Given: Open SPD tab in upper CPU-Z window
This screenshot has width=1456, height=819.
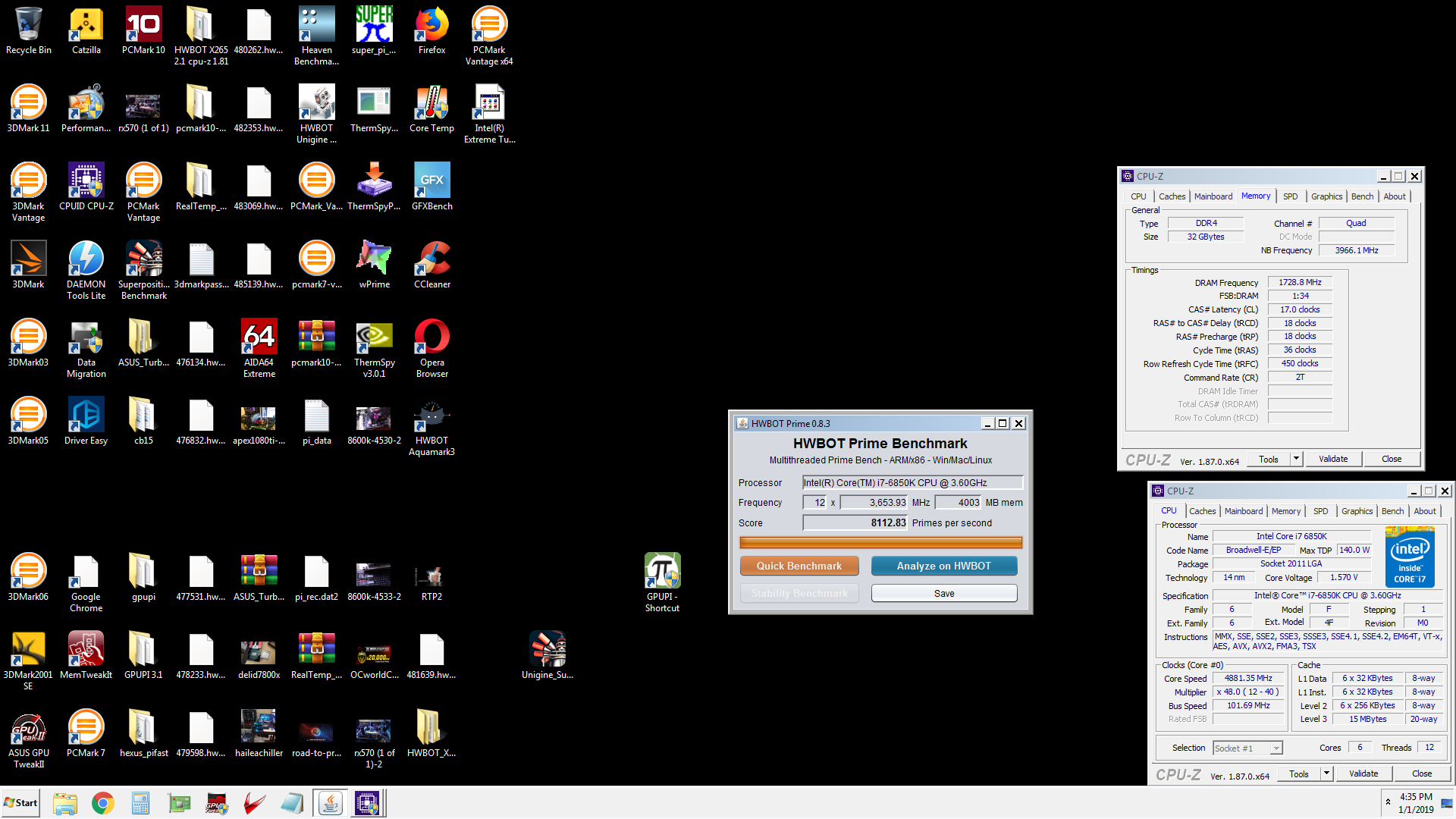Looking at the screenshot, I should coord(1290,196).
